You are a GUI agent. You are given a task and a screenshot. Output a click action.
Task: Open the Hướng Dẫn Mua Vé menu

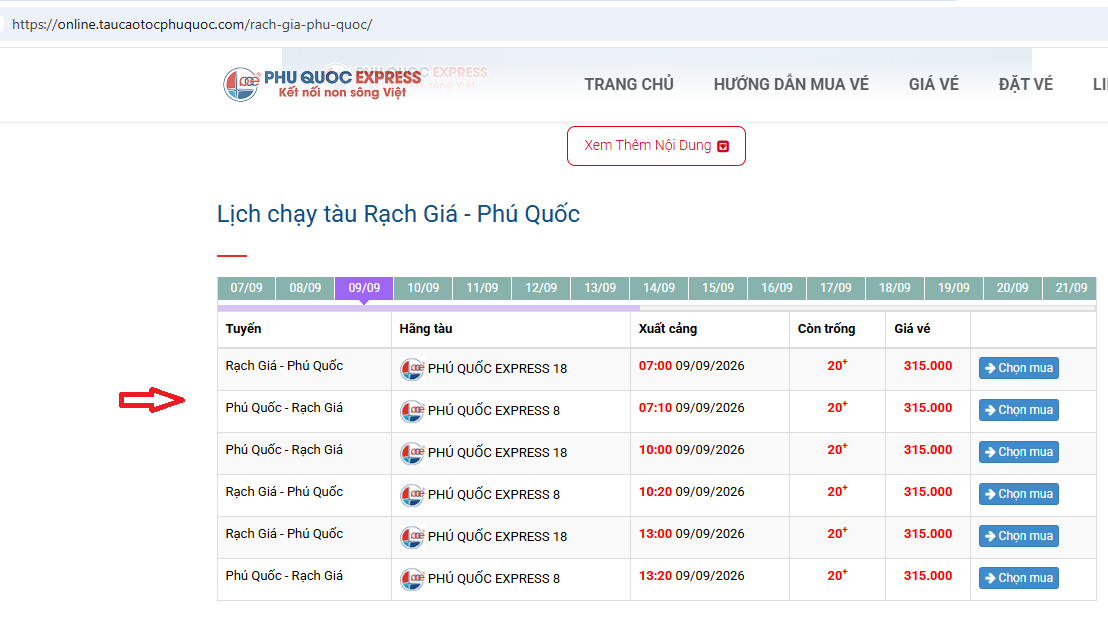[x=791, y=85]
